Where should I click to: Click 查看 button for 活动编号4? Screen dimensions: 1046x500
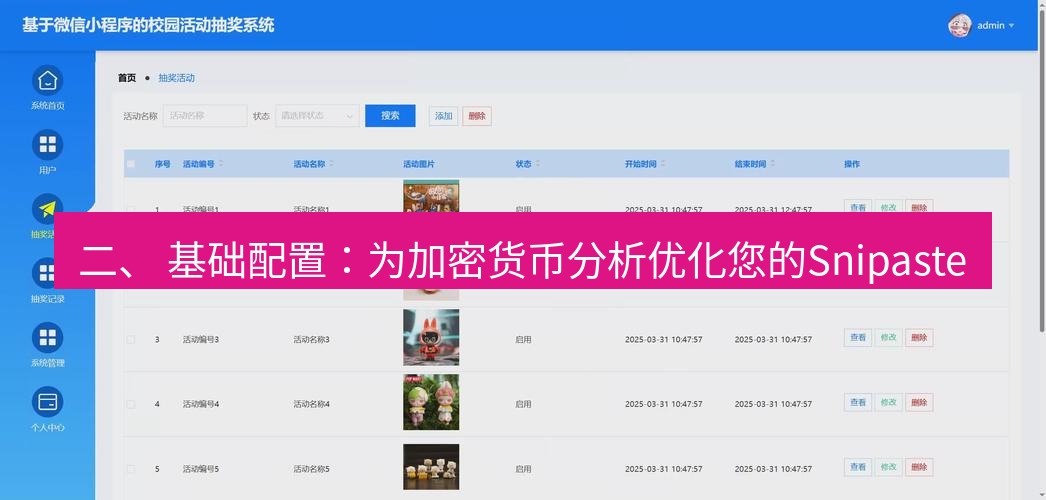(x=858, y=403)
